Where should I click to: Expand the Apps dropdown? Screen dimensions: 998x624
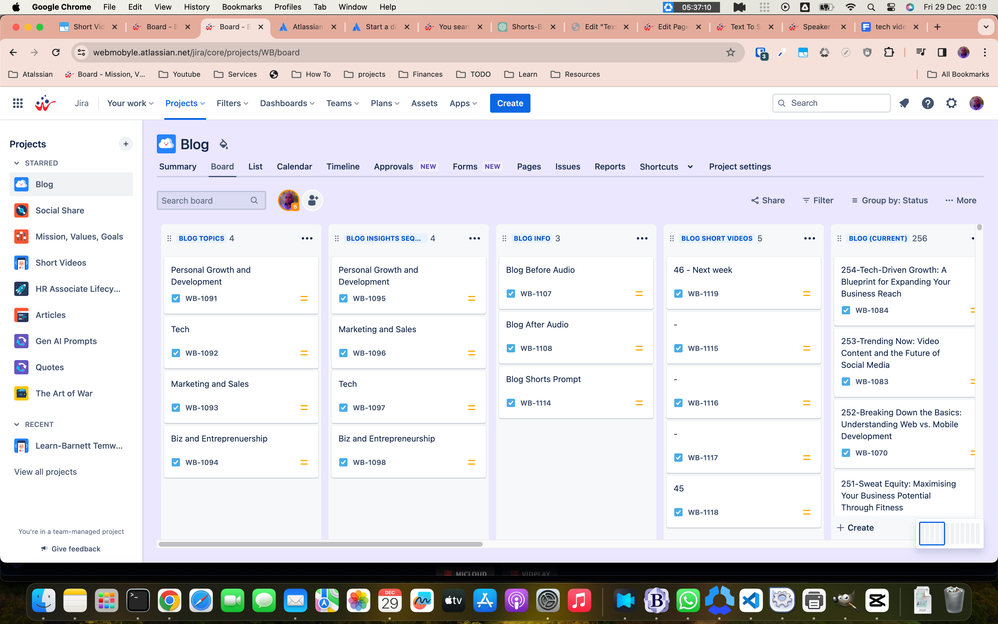click(463, 103)
